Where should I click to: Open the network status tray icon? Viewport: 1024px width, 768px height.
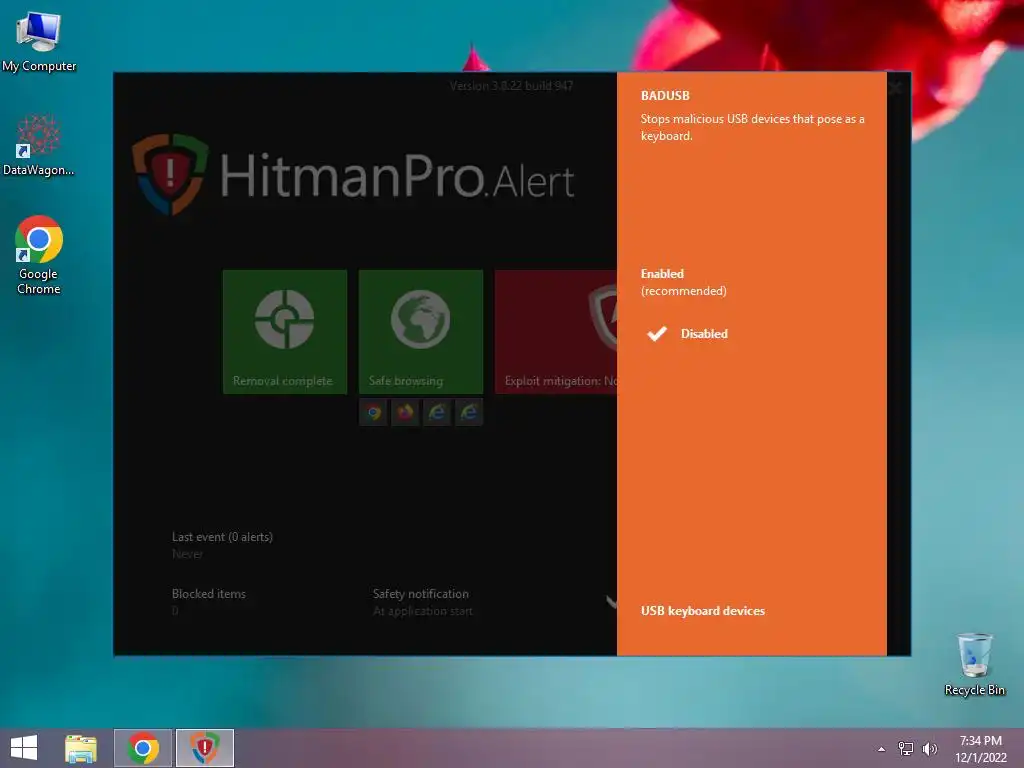pos(906,749)
